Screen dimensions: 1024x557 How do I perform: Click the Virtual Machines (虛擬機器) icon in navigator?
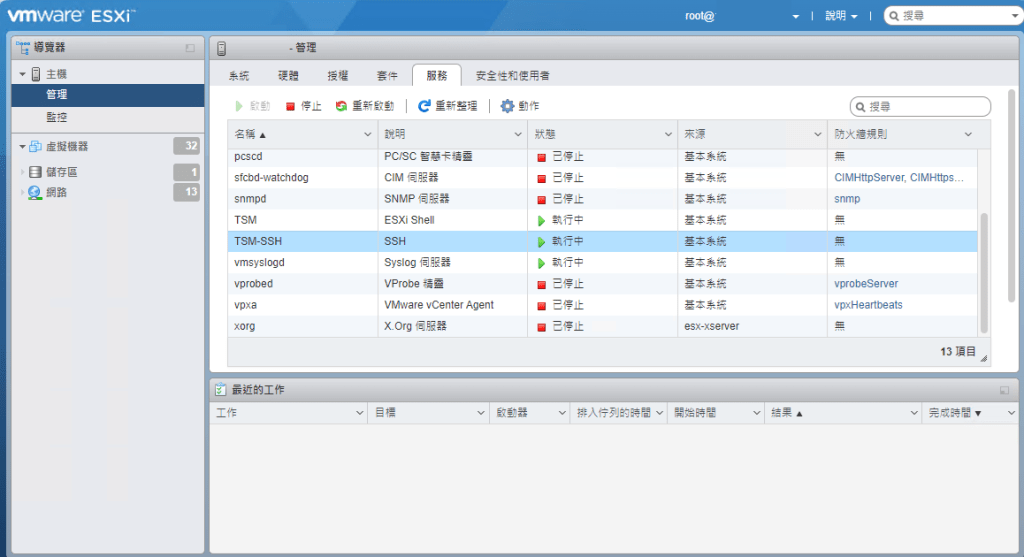[x=36, y=146]
